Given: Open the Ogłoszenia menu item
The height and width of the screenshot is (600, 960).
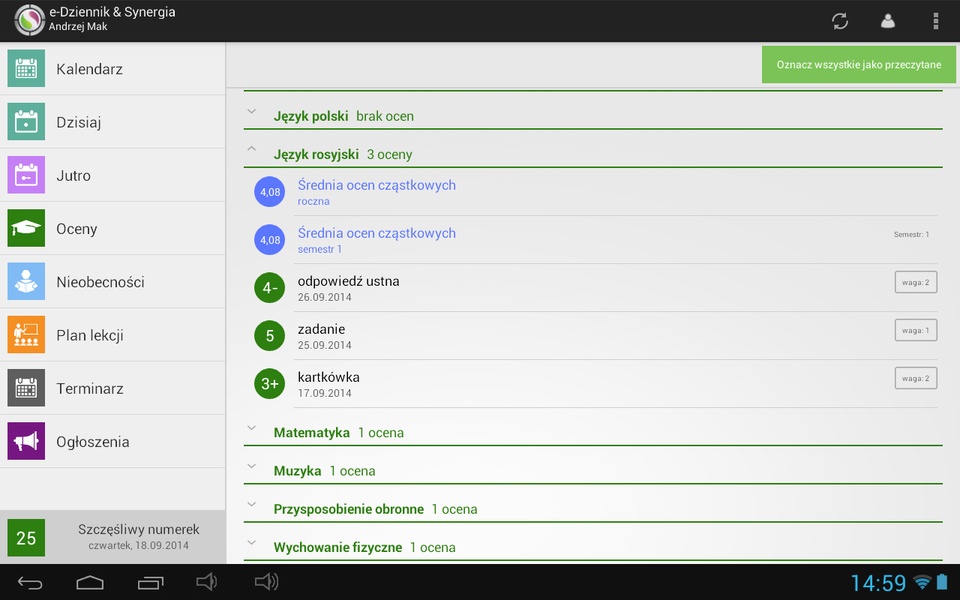Looking at the screenshot, I should (x=113, y=441).
